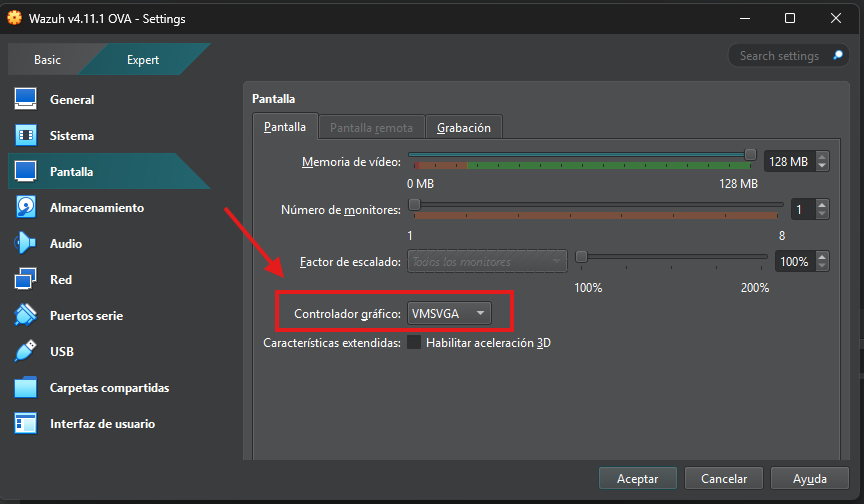This screenshot has height=504, width=864.
Task: Switch to the Grabación tab
Action: coord(464,128)
